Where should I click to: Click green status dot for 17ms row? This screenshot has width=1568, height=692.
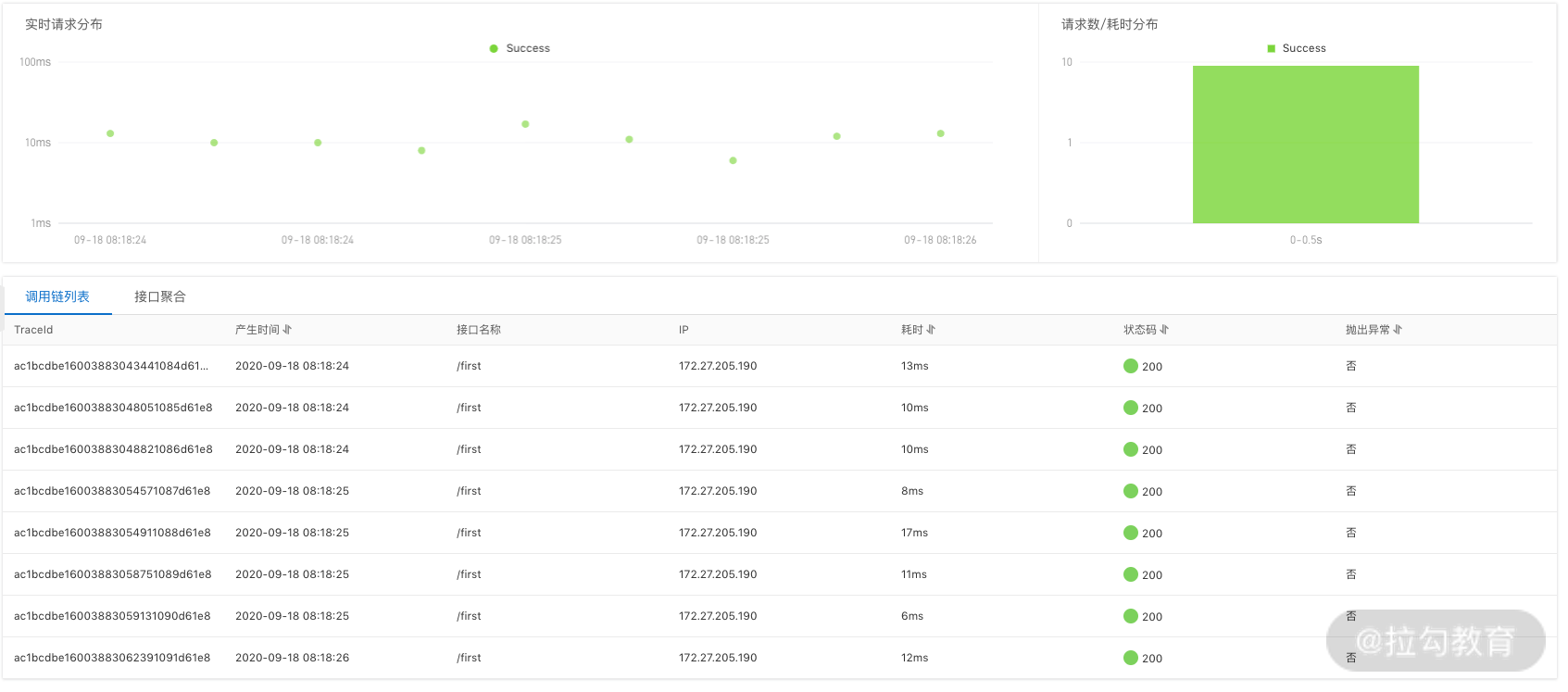[1130, 533]
